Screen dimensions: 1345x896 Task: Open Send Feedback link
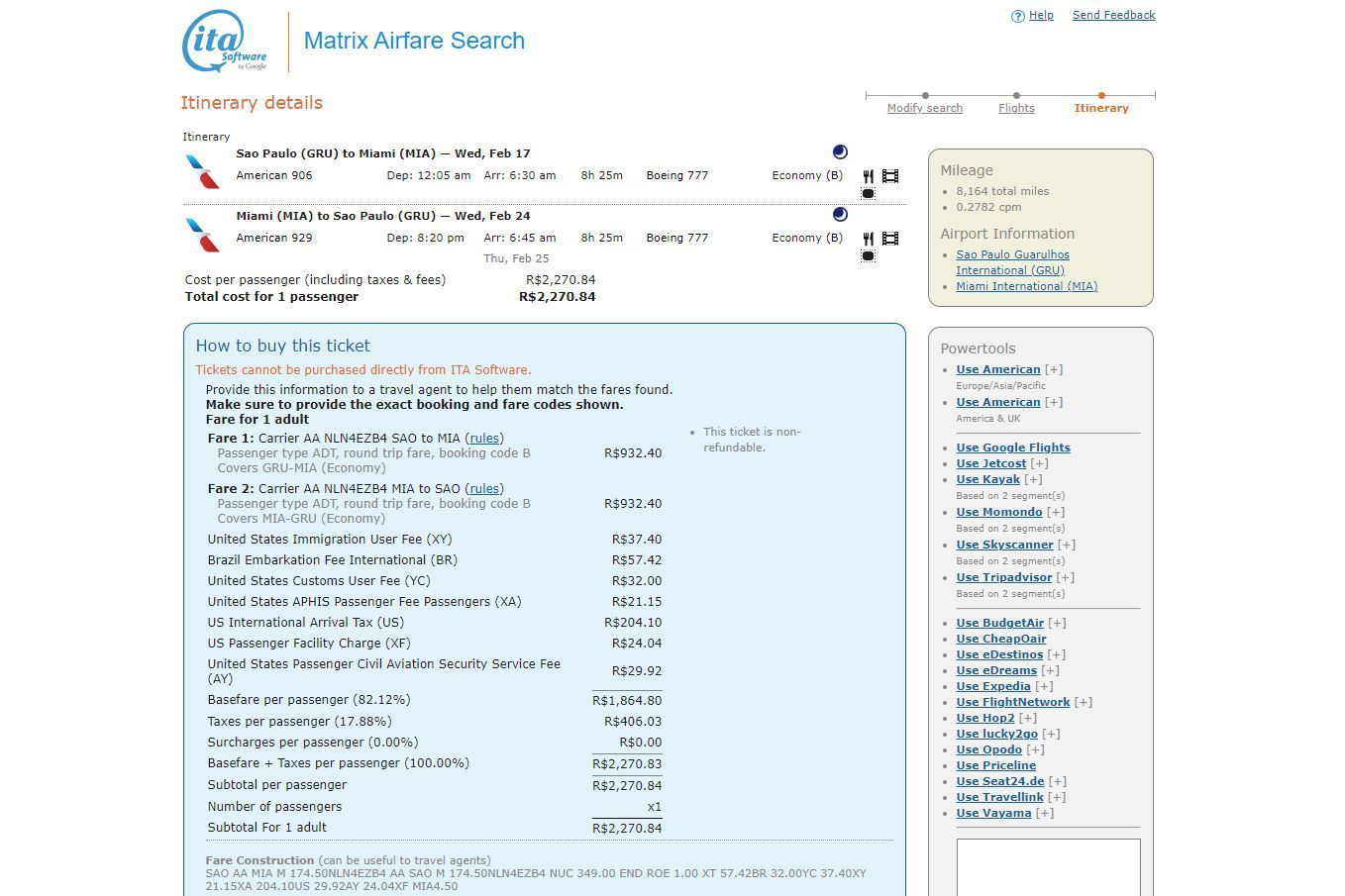[x=1114, y=15]
